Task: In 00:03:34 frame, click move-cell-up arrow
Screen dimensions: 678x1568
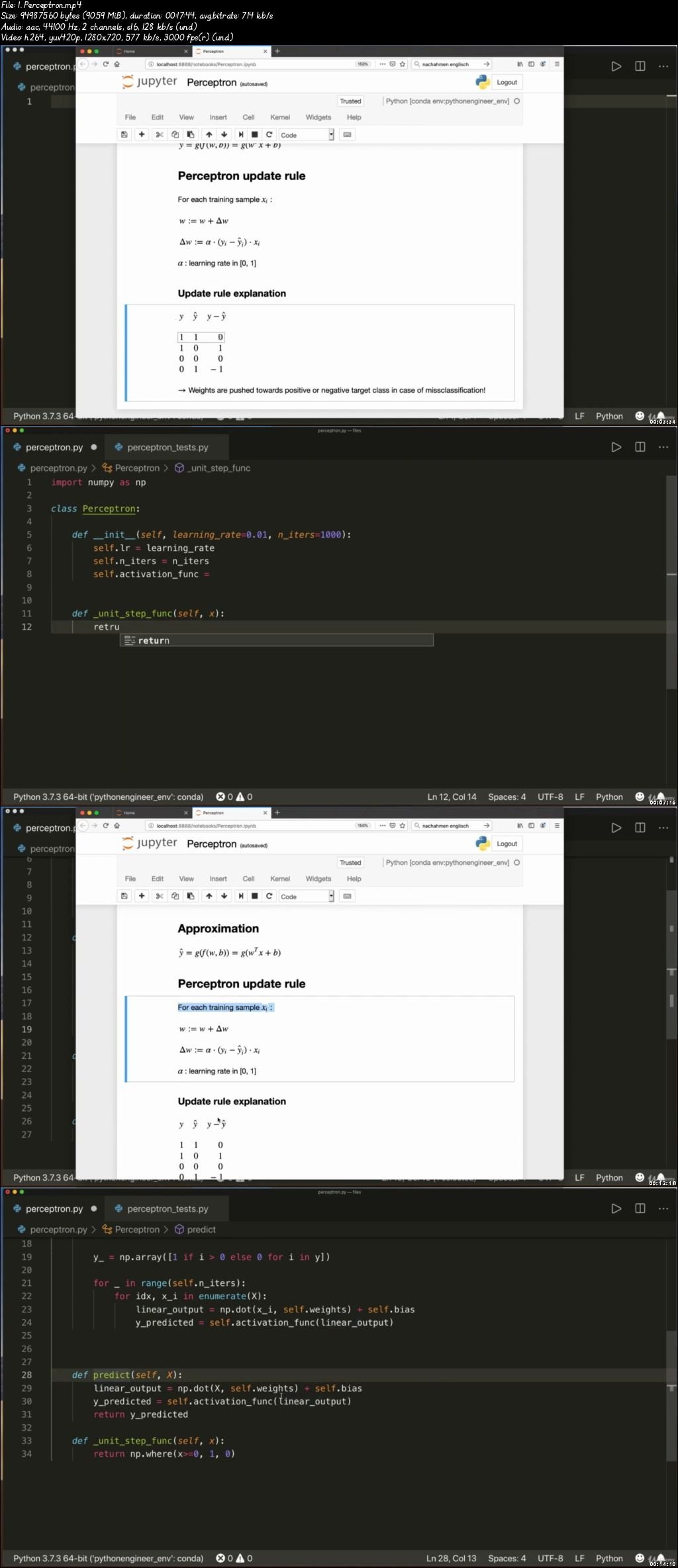Action: click(209, 134)
